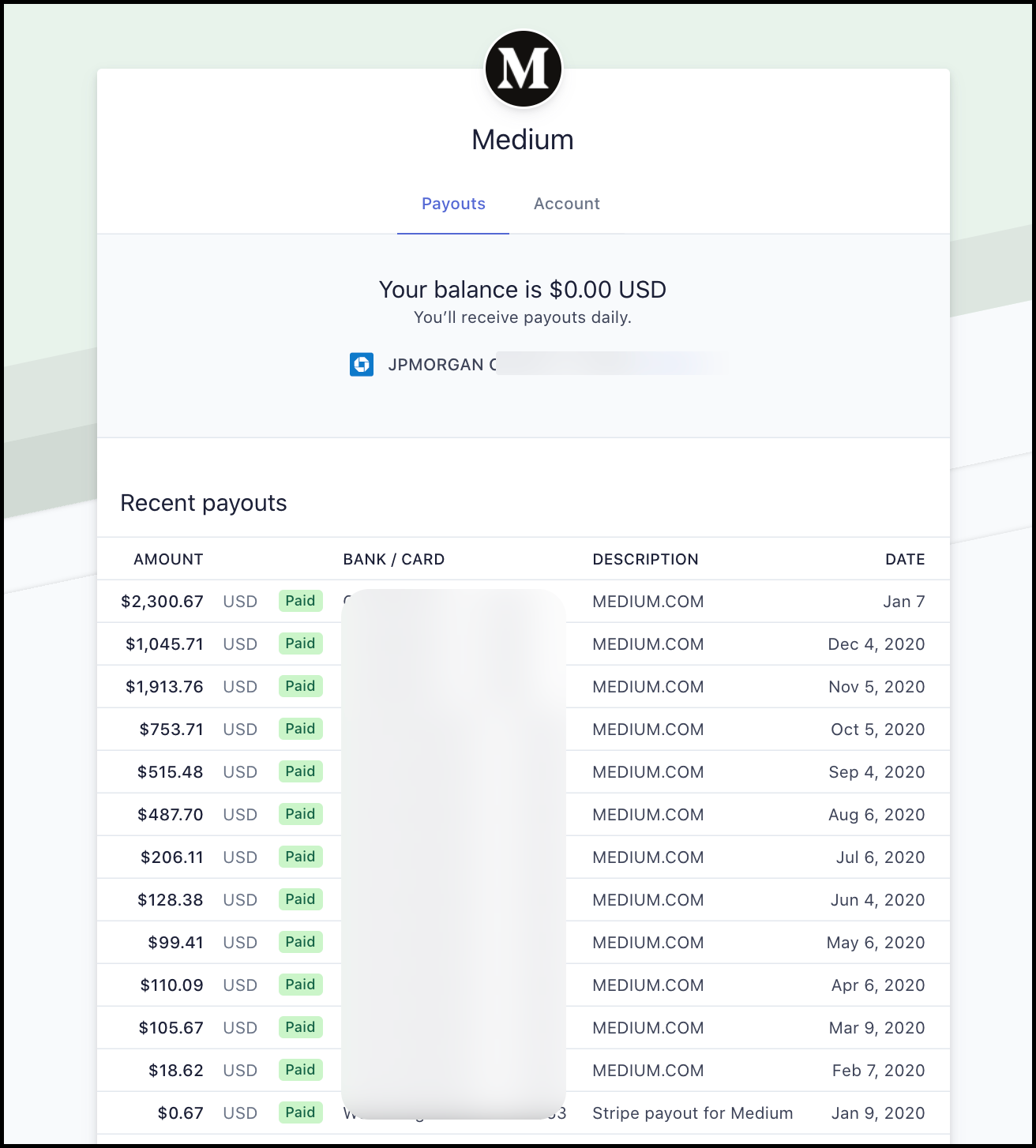The width and height of the screenshot is (1036, 1148).
Task: Click the Paid badge on the $515.48 row
Action: [301, 771]
